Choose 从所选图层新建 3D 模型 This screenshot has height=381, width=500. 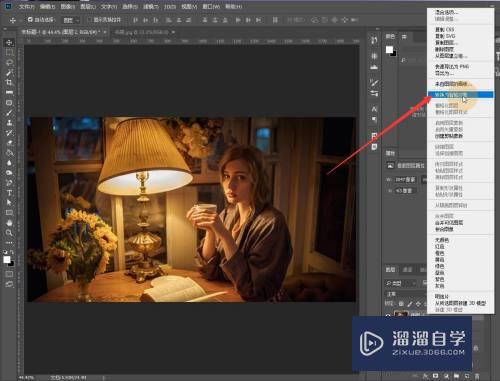pos(460,303)
